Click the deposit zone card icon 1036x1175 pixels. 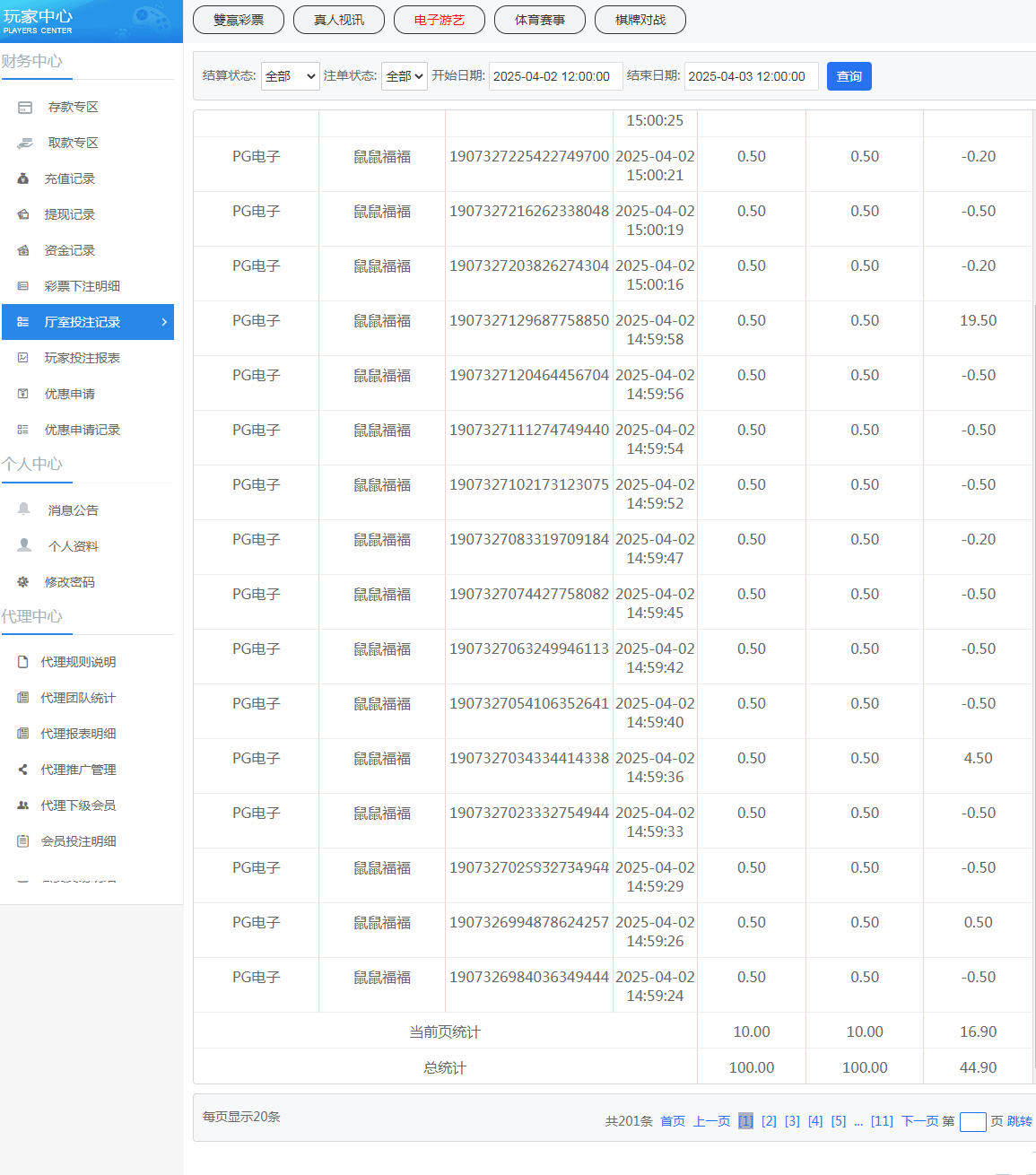25,108
